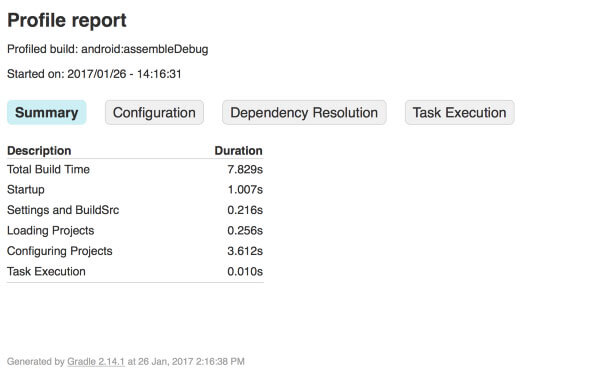
Task: Click the Startup row label
Action: (26, 190)
